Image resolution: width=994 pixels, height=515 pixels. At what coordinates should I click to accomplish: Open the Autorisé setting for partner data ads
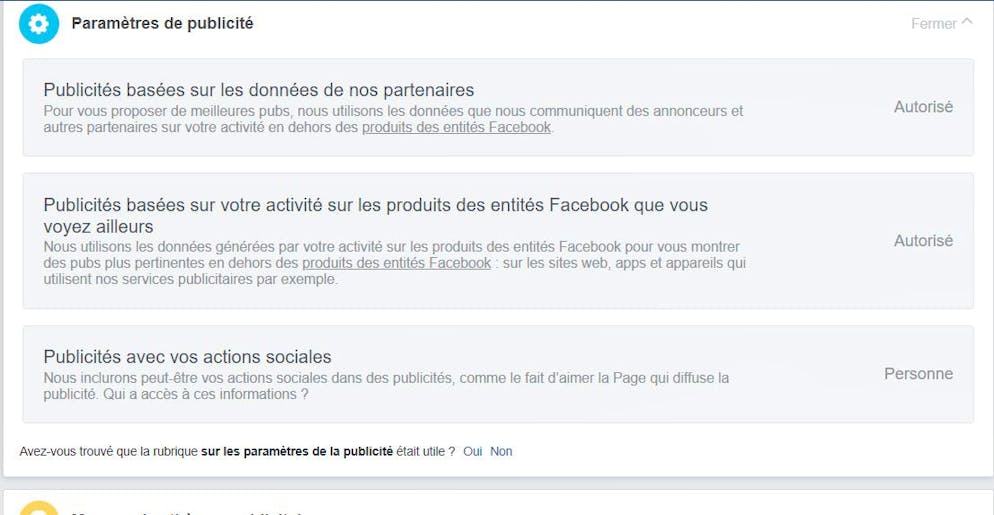(x=923, y=107)
